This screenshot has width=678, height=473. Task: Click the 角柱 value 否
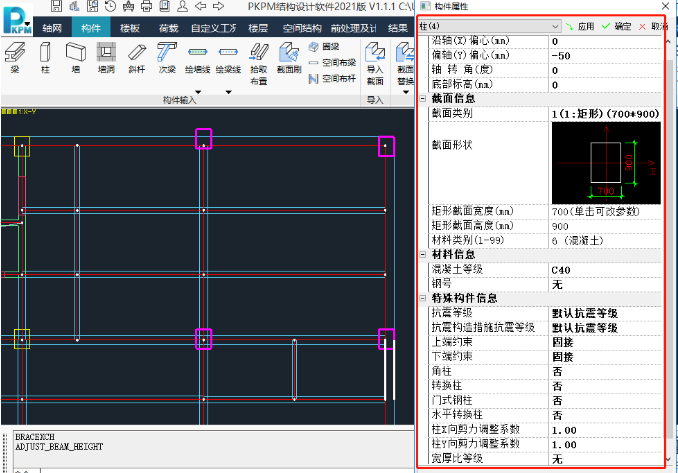click(605, 372)
